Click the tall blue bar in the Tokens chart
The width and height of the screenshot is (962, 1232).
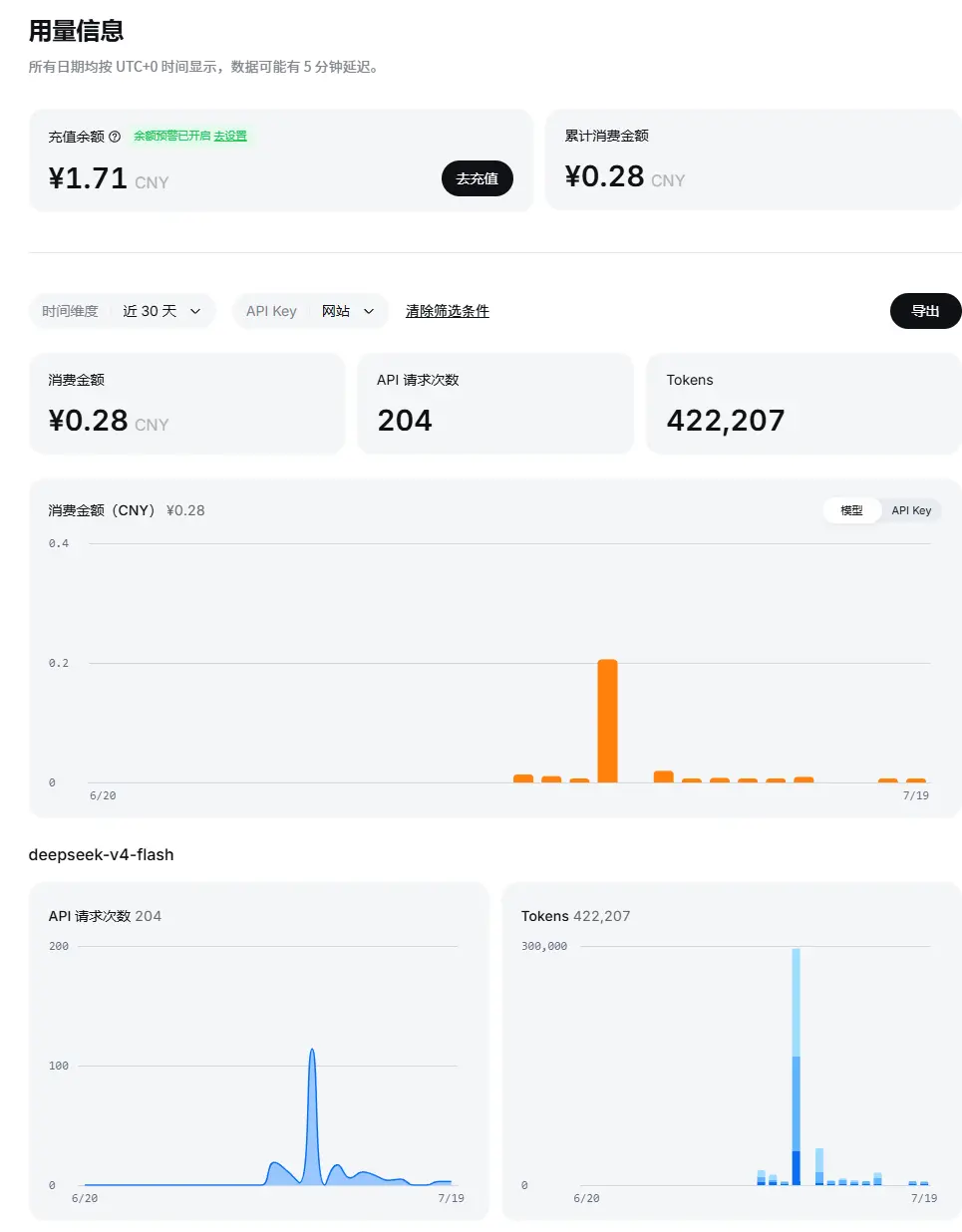click(x=796, y=1067)
